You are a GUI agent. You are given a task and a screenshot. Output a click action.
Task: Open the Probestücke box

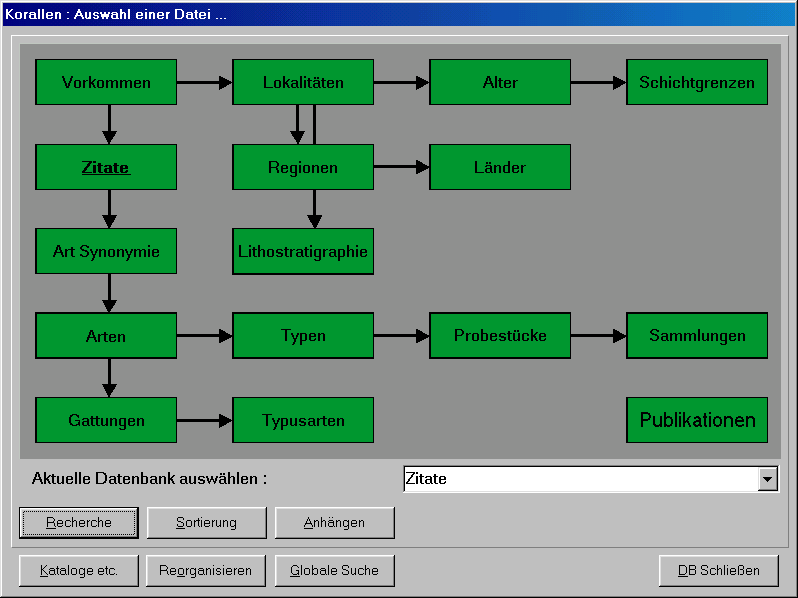(x=500, y=335)
